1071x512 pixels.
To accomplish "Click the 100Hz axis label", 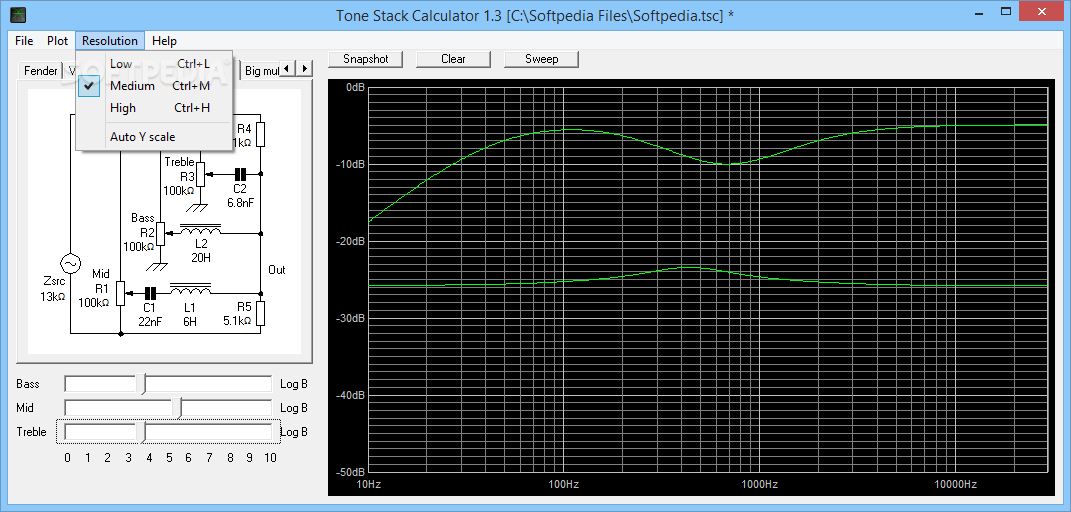I will tap(564, 485).
